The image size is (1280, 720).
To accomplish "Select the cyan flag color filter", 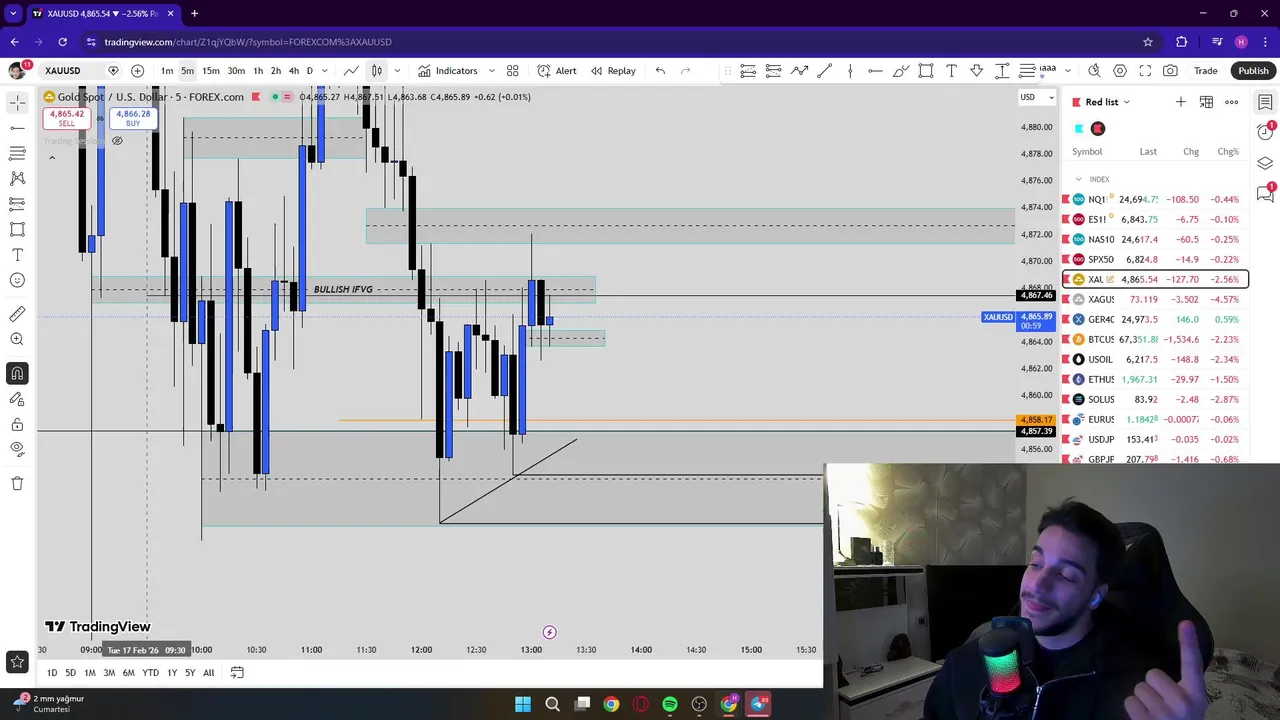I will coord(1079,129).
